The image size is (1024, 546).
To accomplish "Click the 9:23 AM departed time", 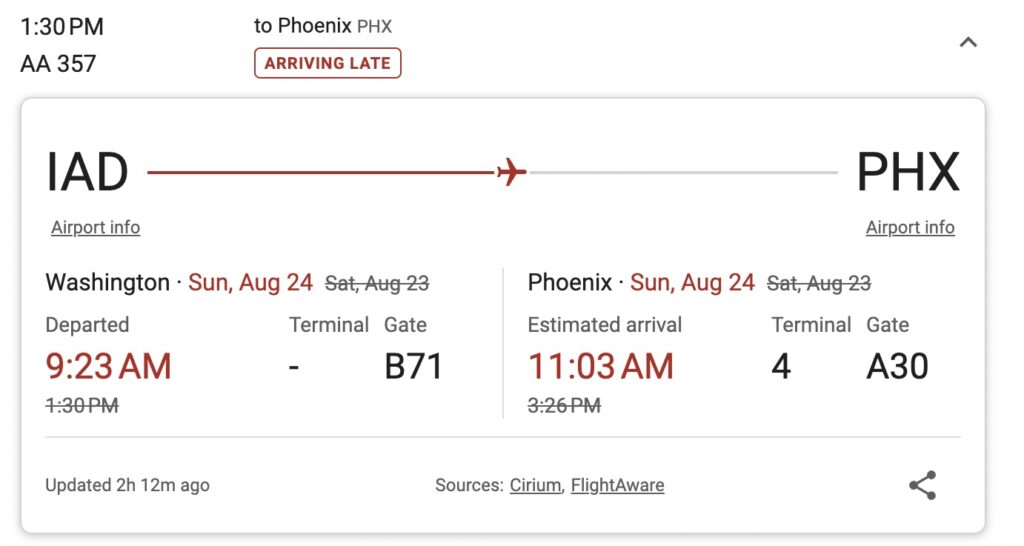I will (x=108, y=366).
